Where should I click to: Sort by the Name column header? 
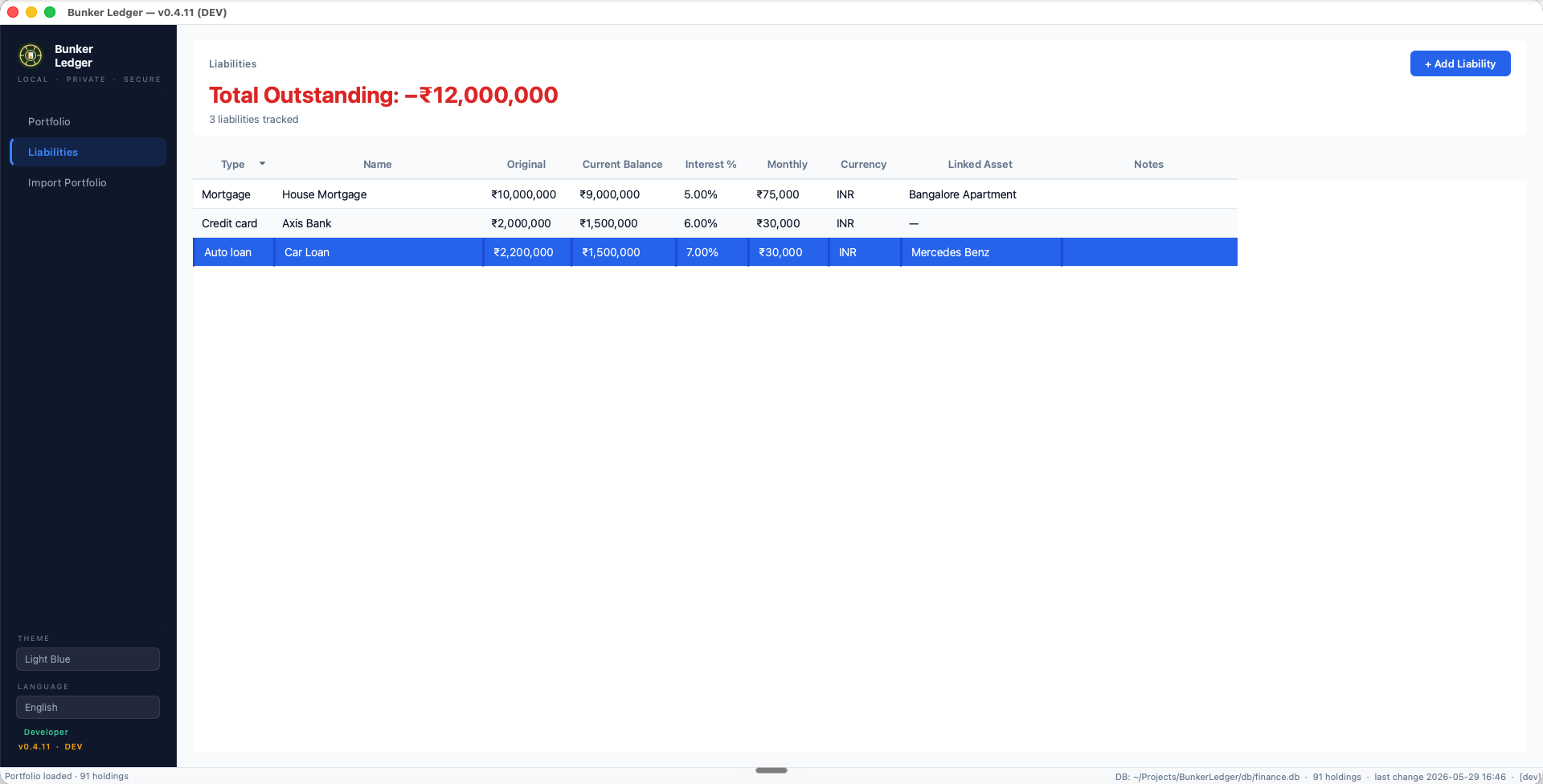378,164
